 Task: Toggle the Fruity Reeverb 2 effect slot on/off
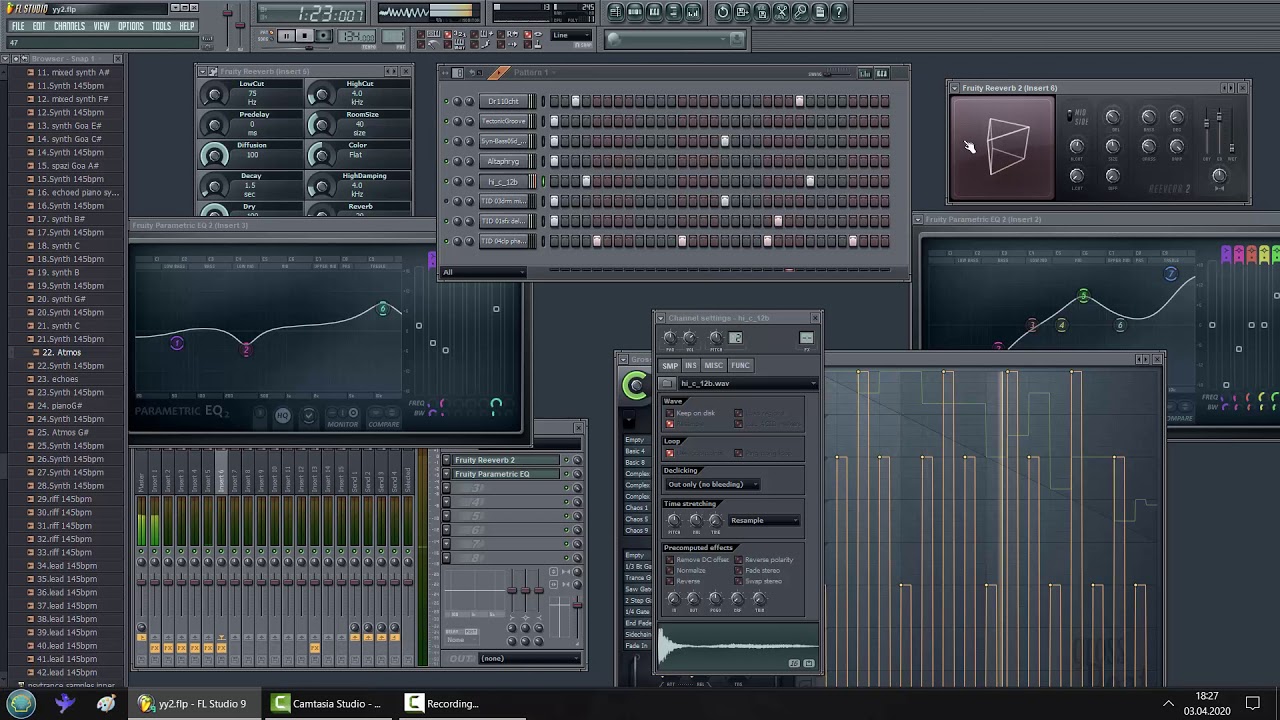(x=565, y=460)
